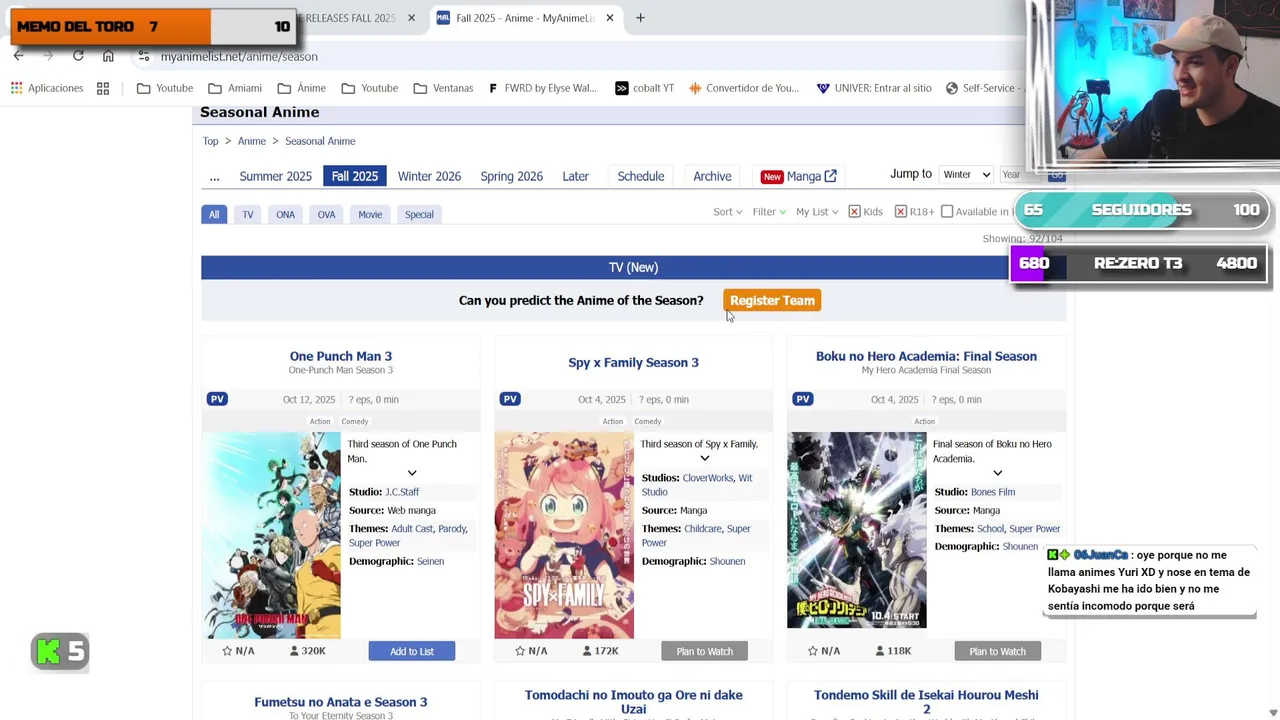
Task: Filter by the ONA type pill
Action: (x=285, y=214)
